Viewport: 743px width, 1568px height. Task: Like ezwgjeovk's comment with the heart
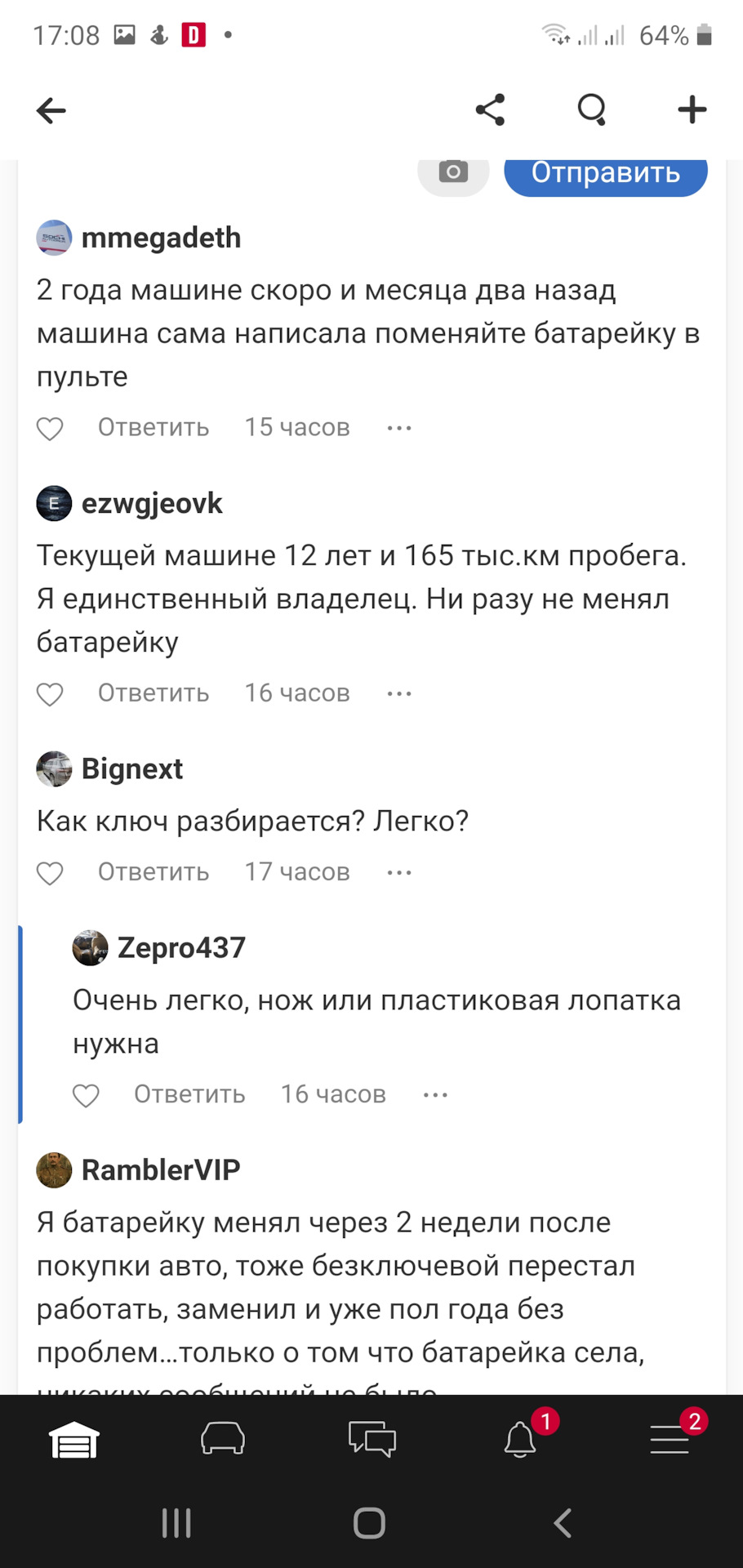[x=50, y=693]
